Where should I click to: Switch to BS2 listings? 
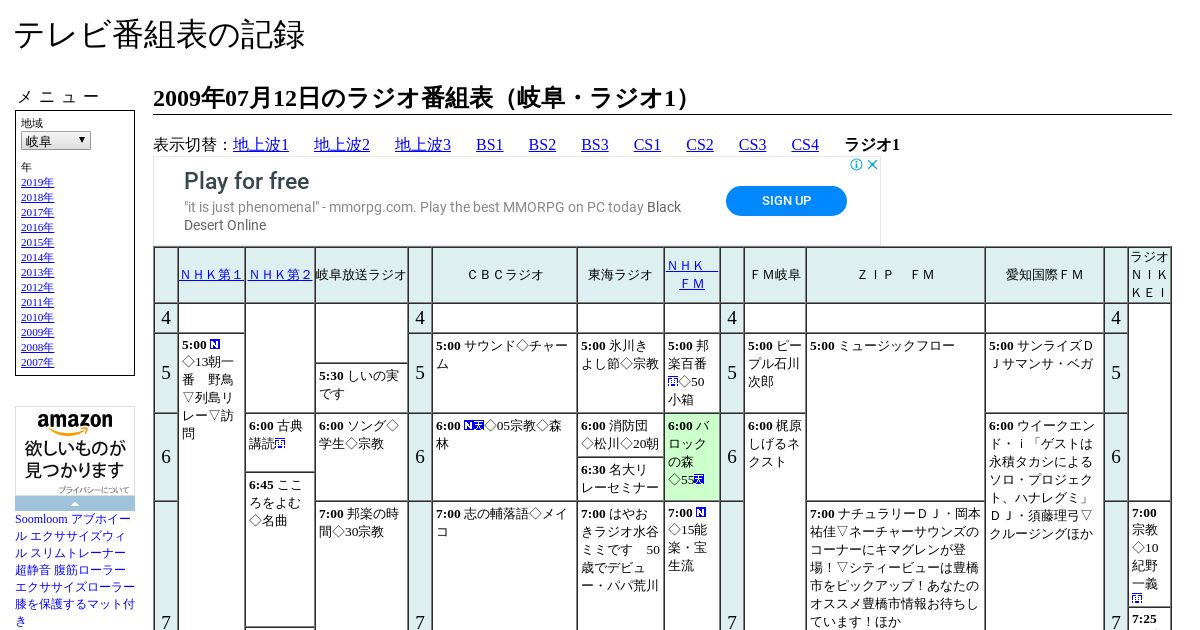pos(542,145)
